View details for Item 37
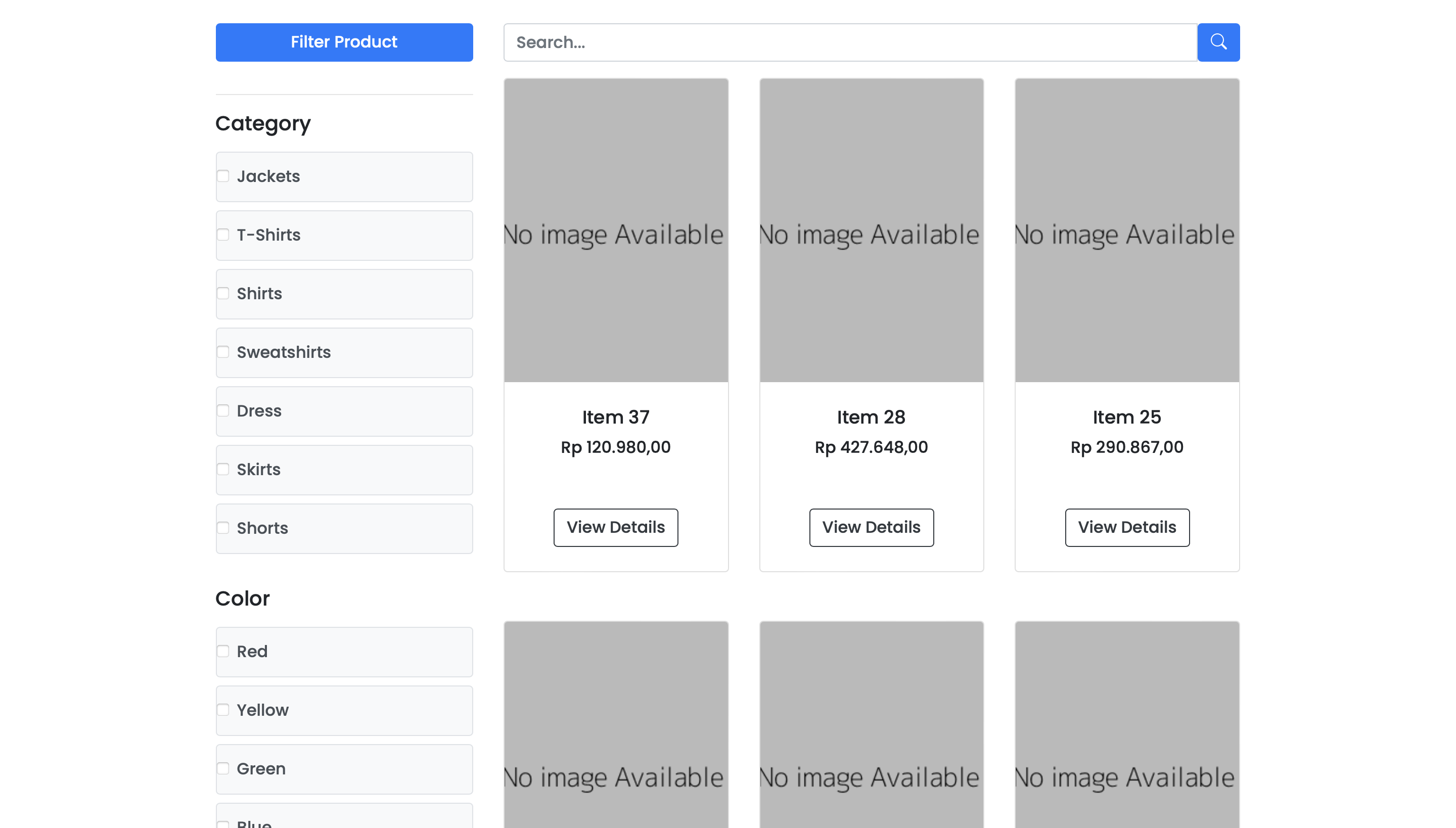 (615, 527)
